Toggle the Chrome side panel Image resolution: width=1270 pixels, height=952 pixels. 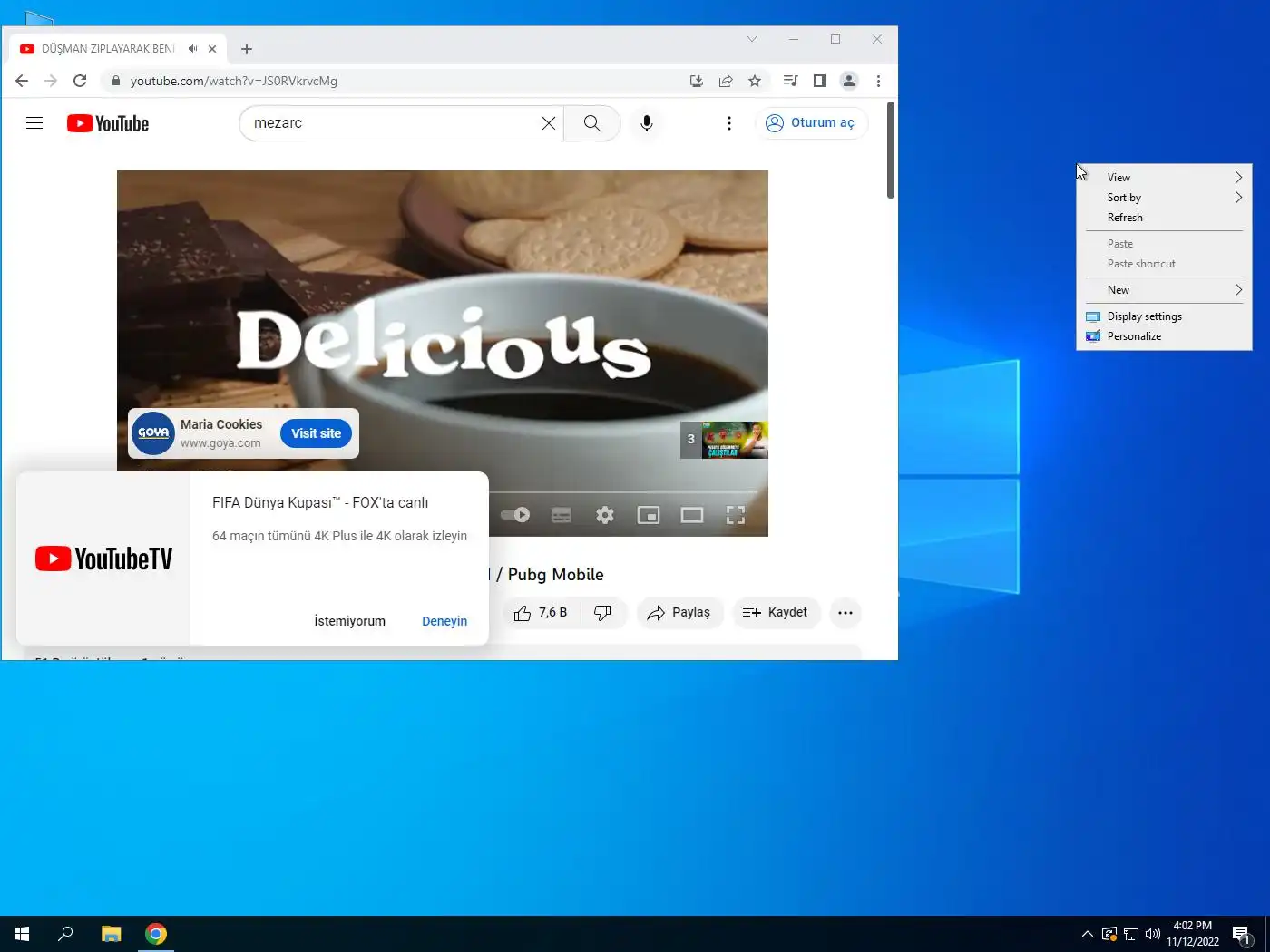coord(820,81)
